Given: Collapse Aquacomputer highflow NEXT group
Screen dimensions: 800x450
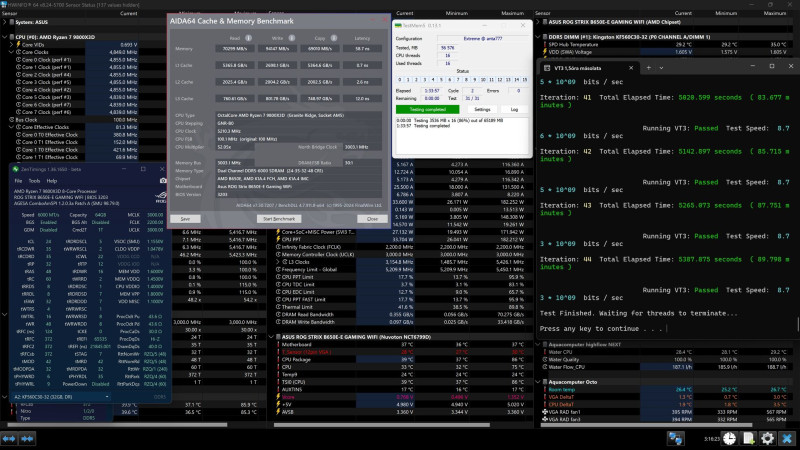Looking at the screenshot, I should click(538, 344).
